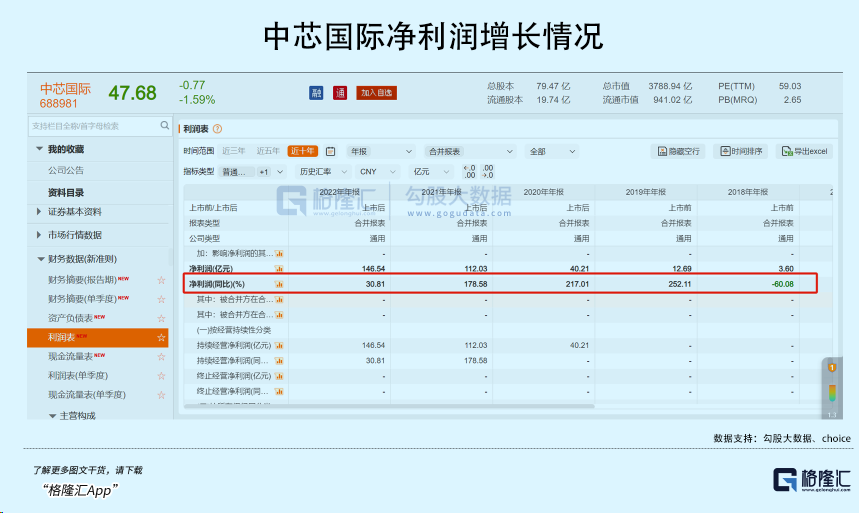Click the 加入自选 button

click(376, 93)
